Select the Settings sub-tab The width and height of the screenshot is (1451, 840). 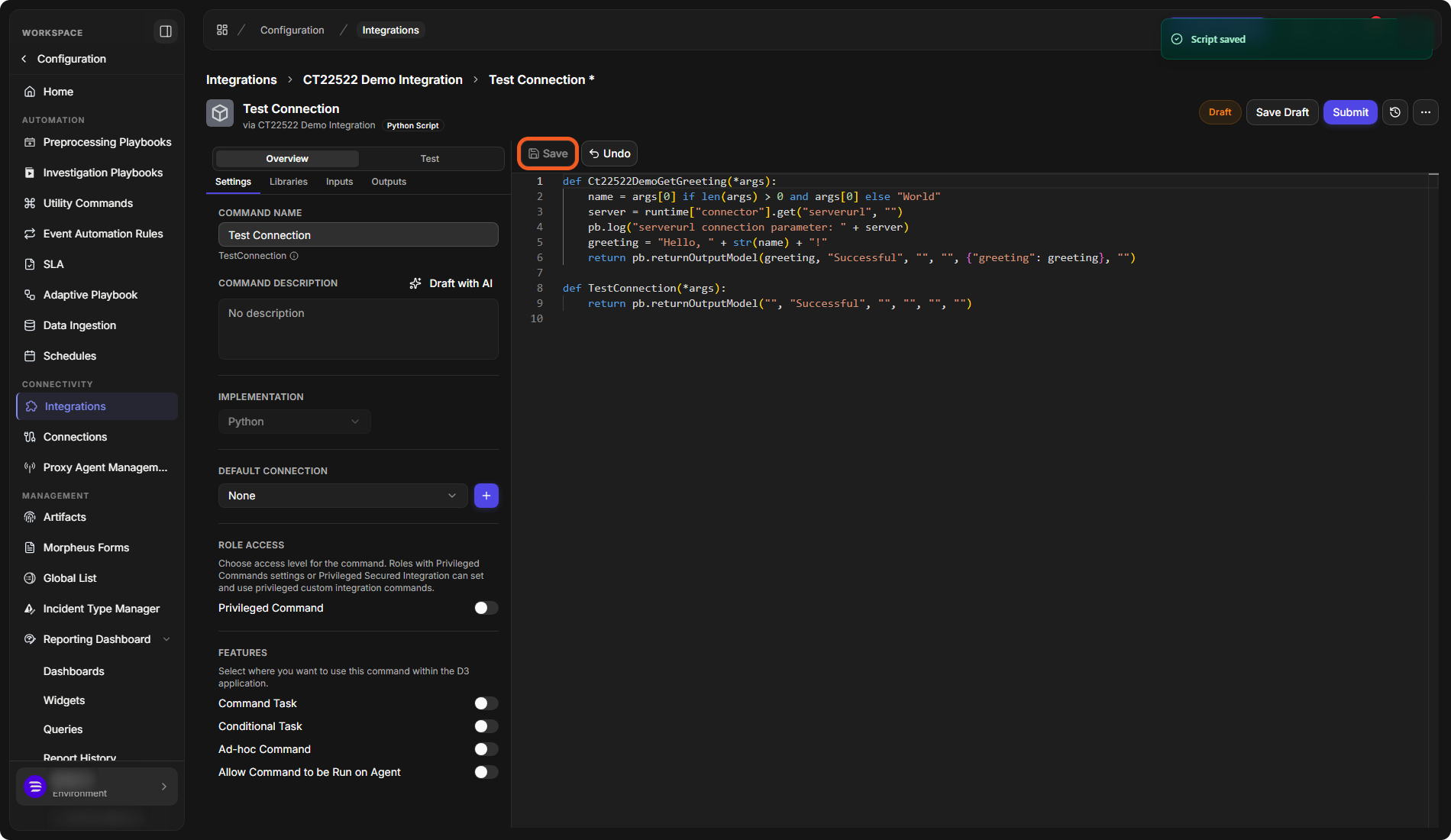[x=233, y=182]
